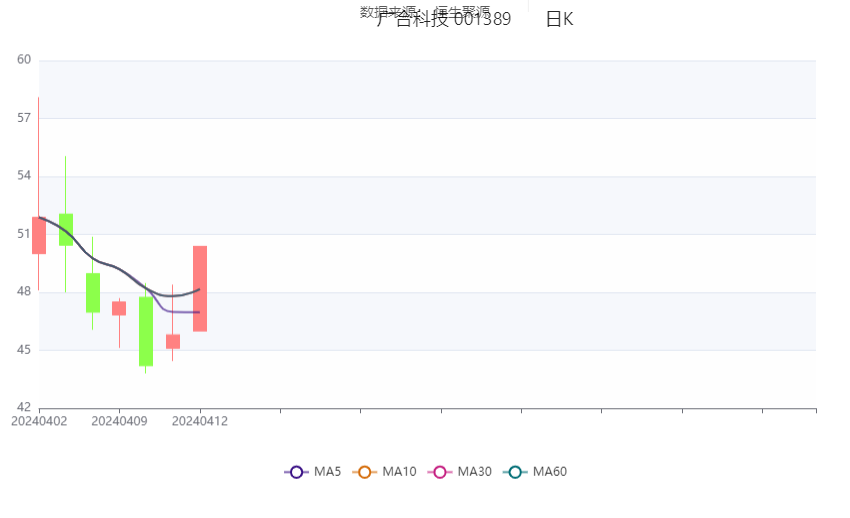The width and height of the screenshot is (850, 518).
Task: Click the tall green candle reaching 44
Action: [146, 331]
